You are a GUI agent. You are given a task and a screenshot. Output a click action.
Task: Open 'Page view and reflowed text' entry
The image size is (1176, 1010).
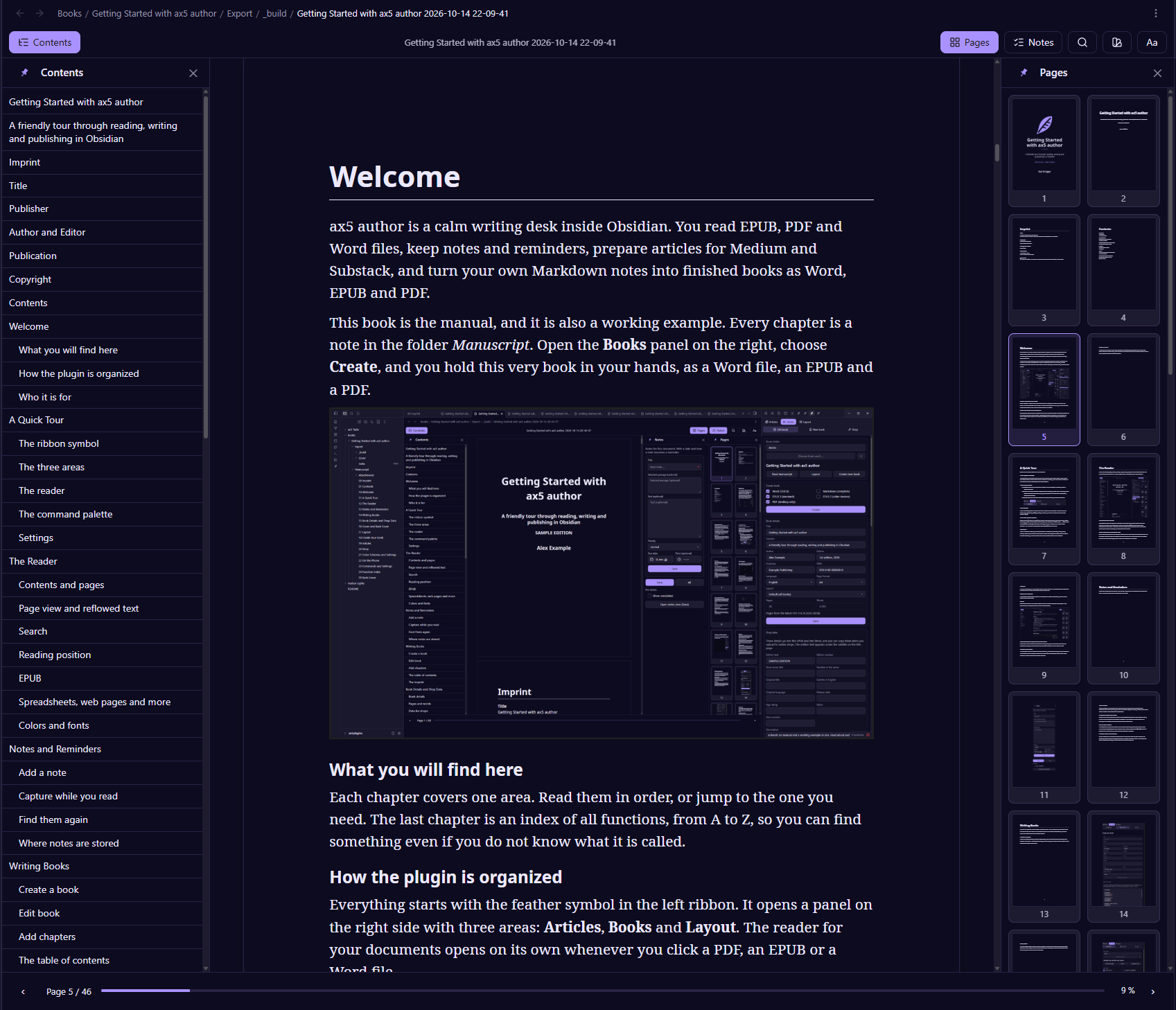pyautogui.click(x=103, y=608)
